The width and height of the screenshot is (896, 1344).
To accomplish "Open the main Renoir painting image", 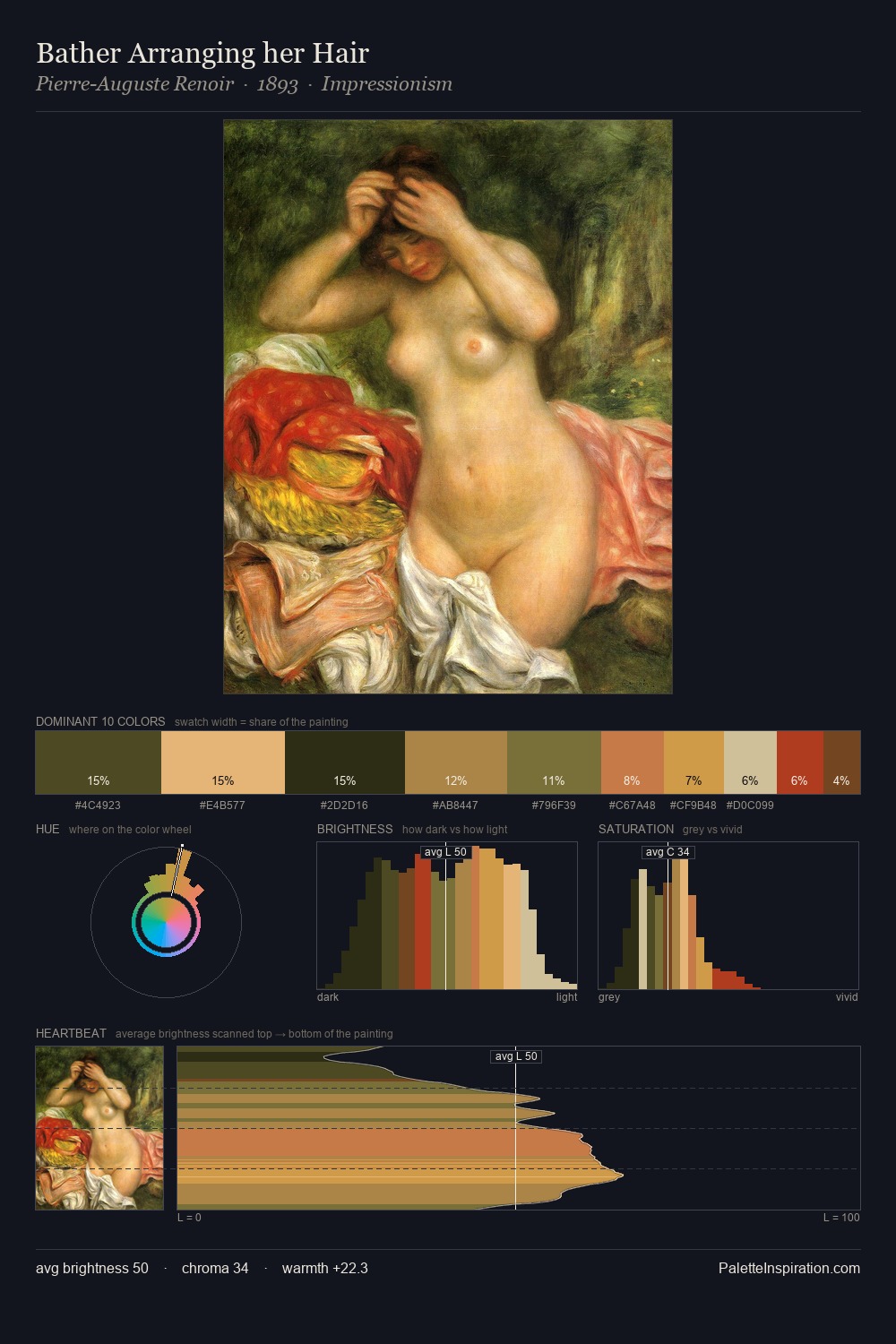I will point(448,407).
